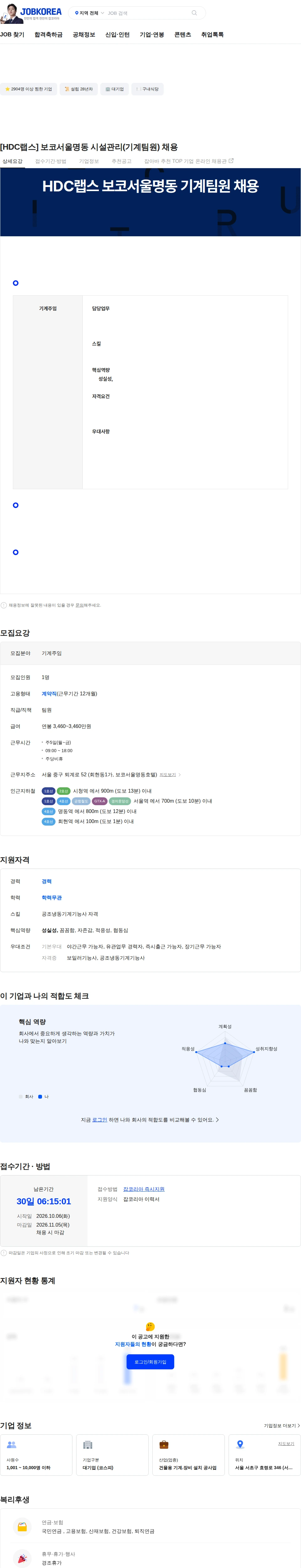Viewport: 301px width, 1568px height.
Task: Open the JOB 찾기 menu
Action: [x=12, y=35]
